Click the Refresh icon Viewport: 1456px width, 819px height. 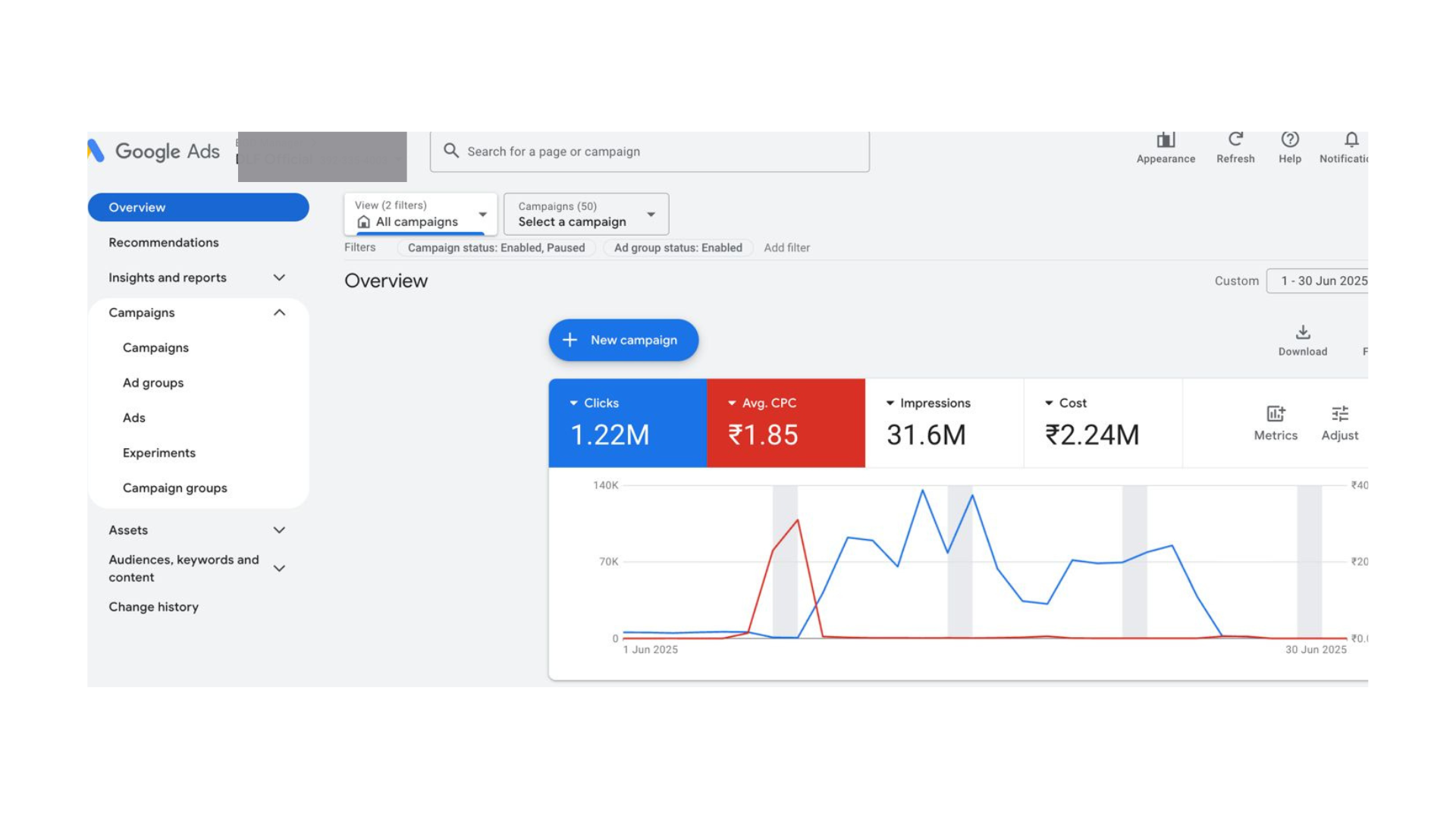[1235, 140]
